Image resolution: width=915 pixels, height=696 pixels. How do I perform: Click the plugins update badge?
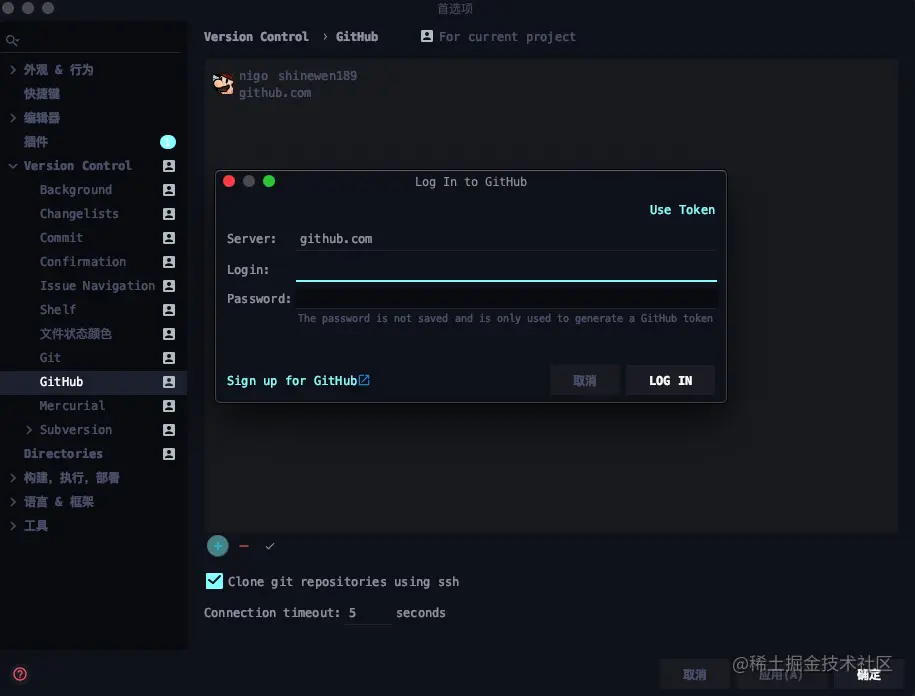168,142
